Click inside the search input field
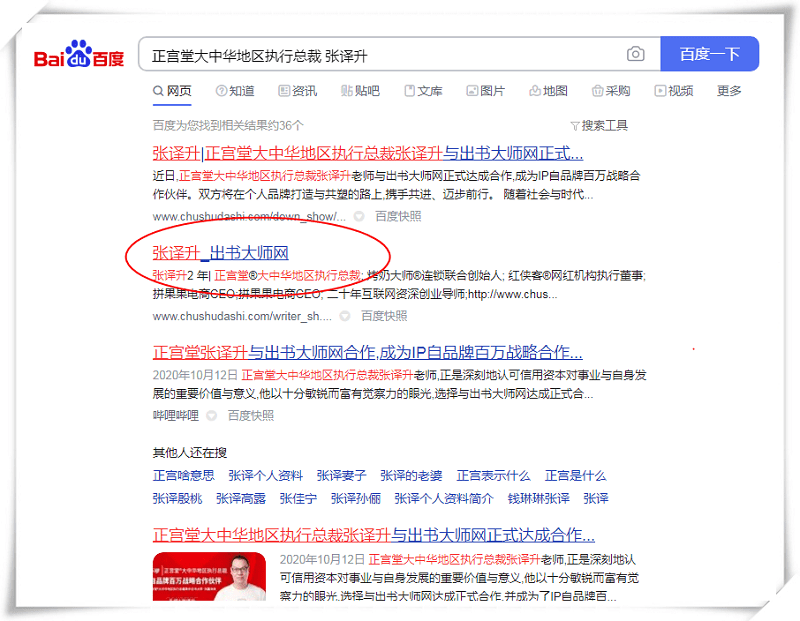Screen dimensions: 800x621 point(390,54)
